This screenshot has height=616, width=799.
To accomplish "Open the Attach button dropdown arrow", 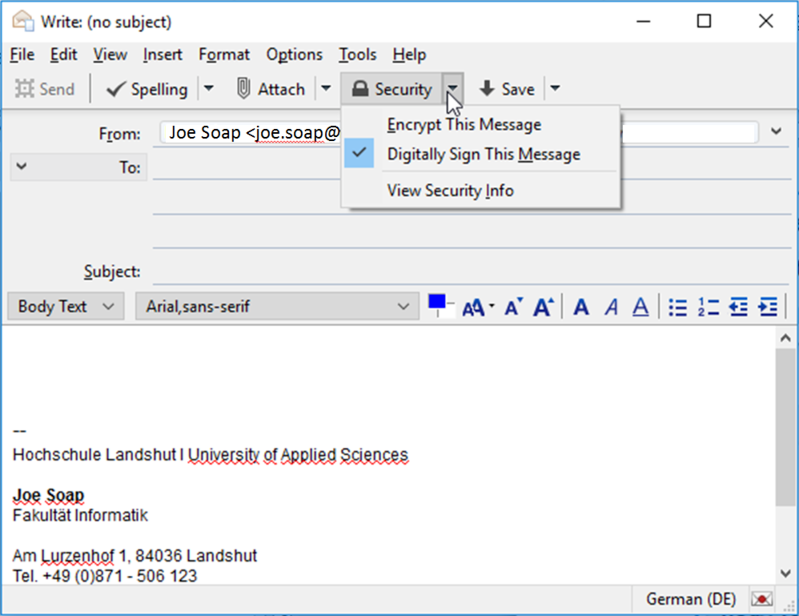I will click(326, 89).
